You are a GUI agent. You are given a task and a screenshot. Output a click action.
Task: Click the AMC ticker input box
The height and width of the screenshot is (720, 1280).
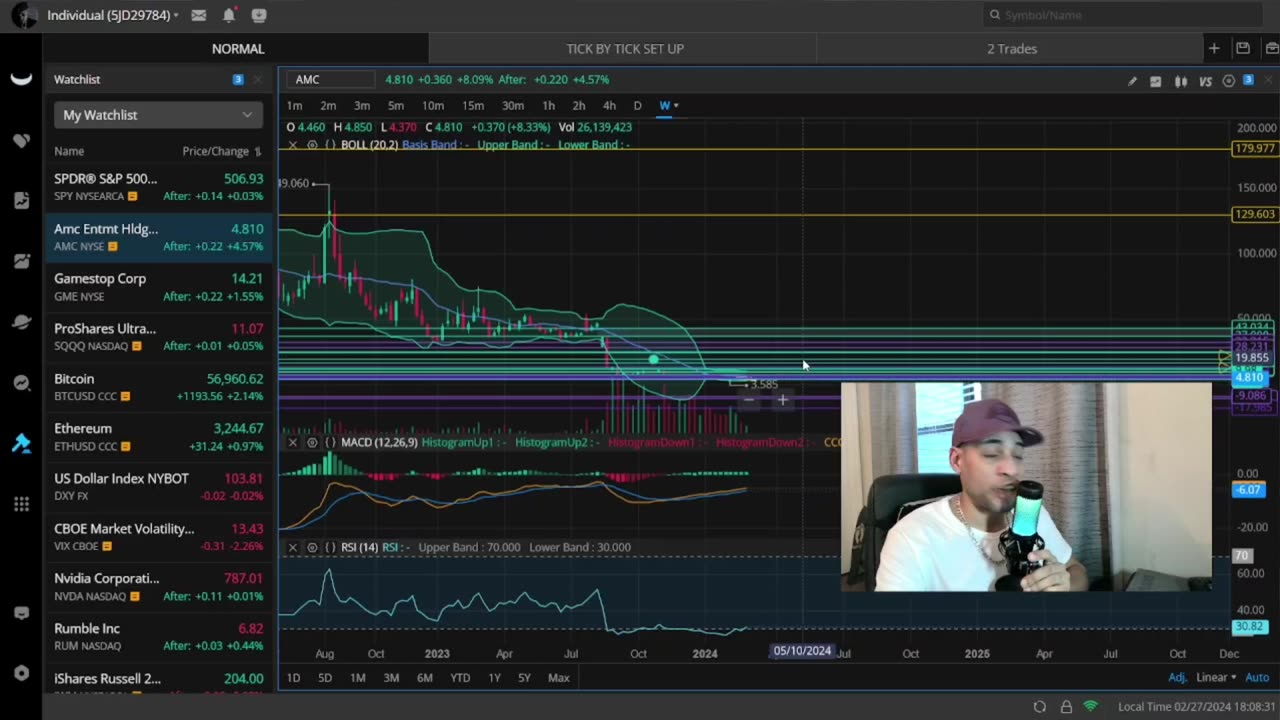[x=330, y=79]
